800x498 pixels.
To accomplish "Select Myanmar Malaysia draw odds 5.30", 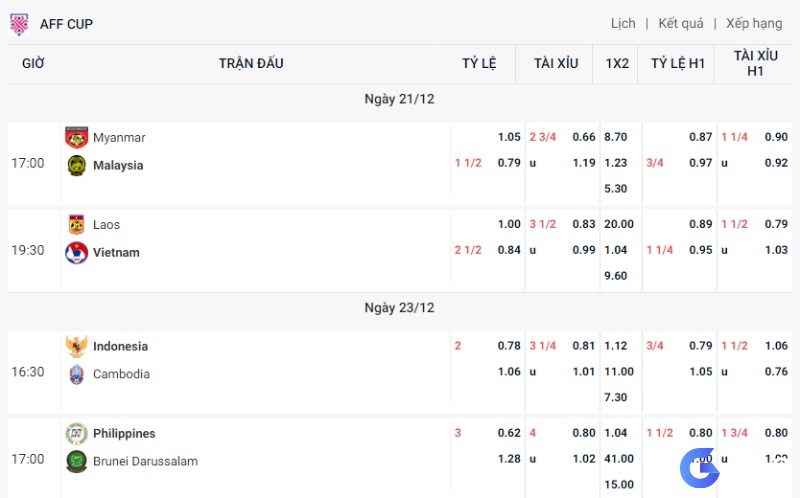I will [615, 189].
